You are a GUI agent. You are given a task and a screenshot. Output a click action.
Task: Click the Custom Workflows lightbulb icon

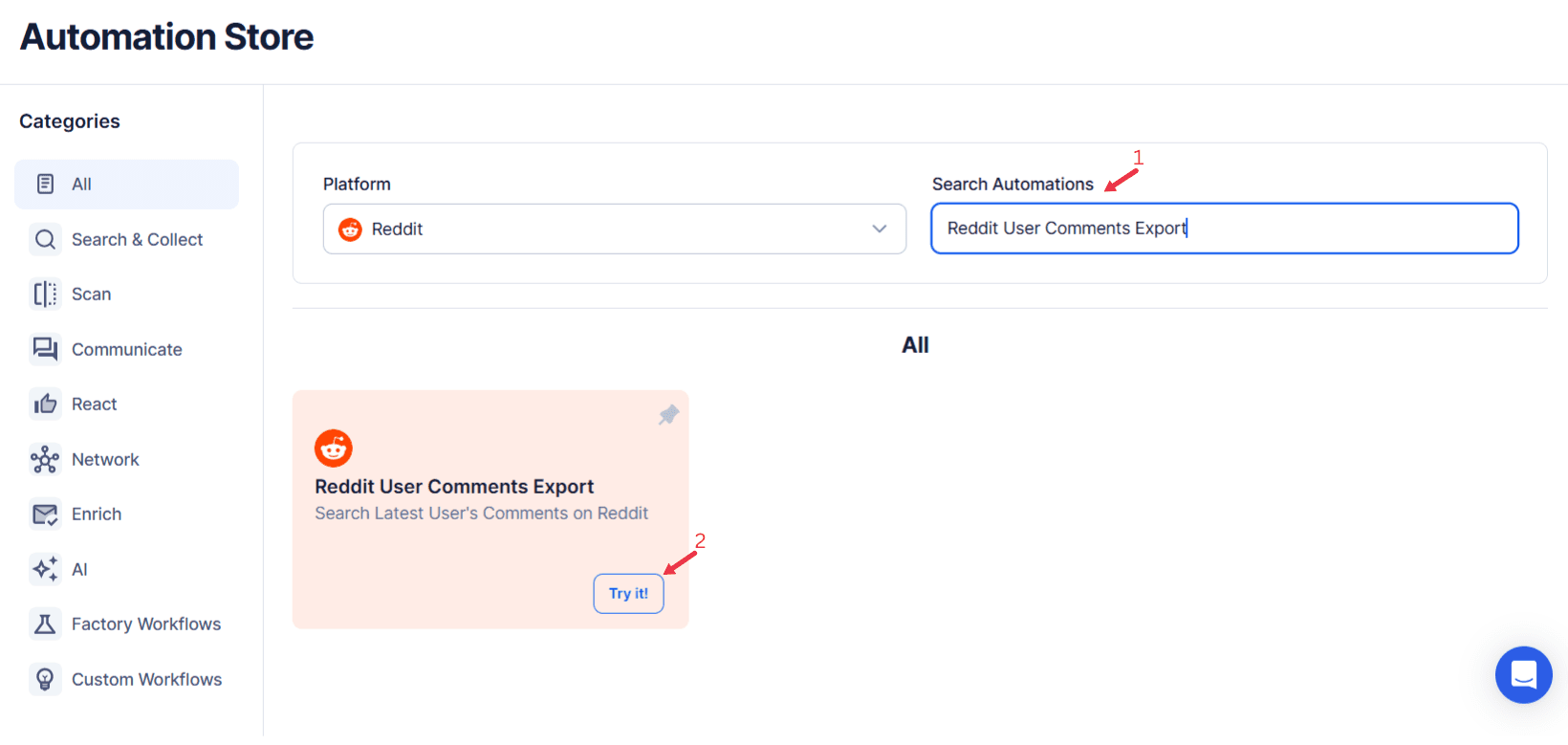[x=45, y=679]
